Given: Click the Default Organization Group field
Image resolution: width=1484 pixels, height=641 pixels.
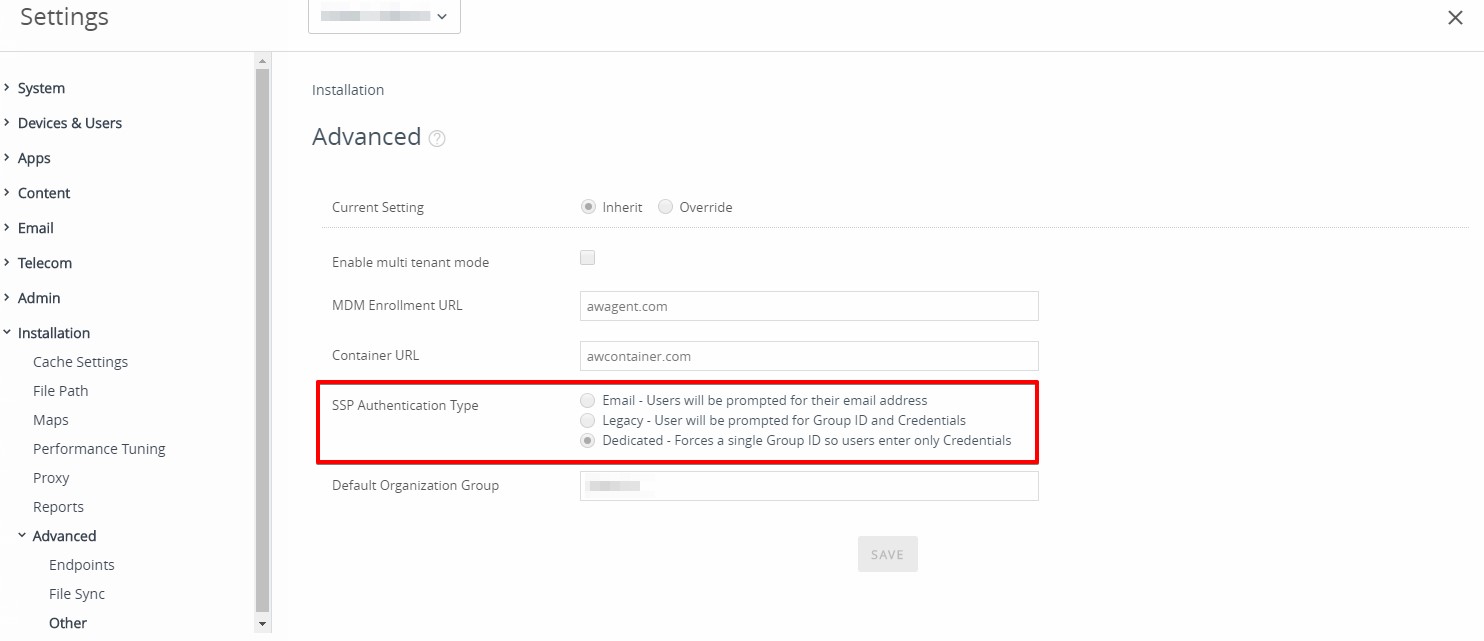Looking at the screenshot, I should coord(808,486).
